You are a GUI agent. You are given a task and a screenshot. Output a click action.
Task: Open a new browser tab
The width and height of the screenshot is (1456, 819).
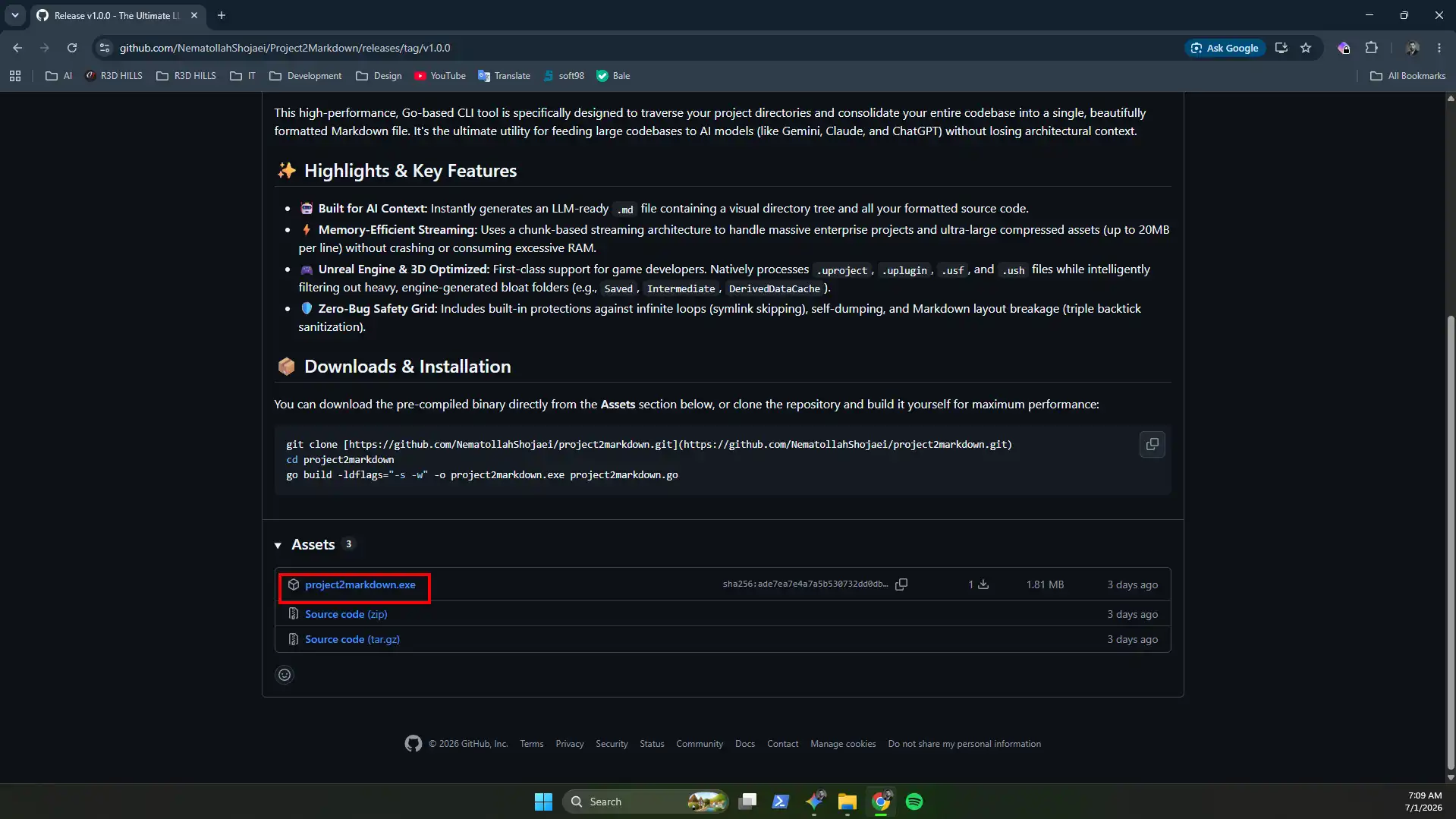click(x=222, y=15)
